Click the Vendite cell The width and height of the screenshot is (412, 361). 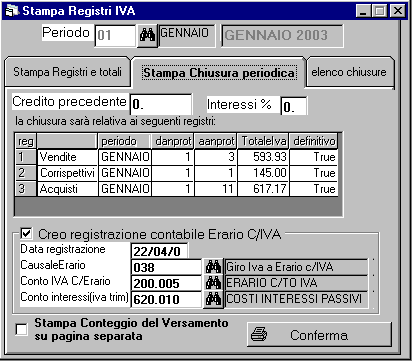point(67,157)
